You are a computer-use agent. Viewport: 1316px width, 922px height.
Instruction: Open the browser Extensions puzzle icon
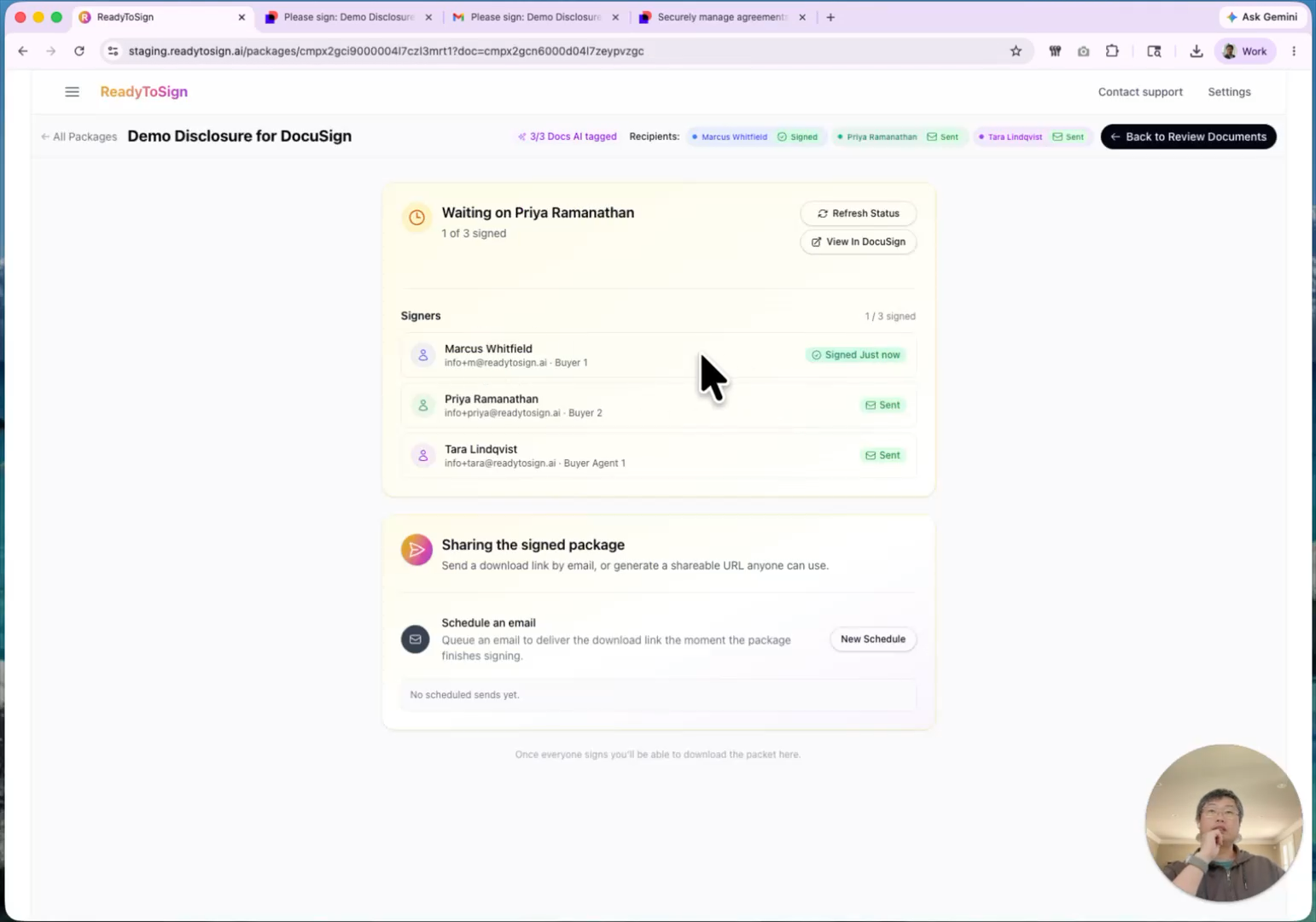point(1112,51)
